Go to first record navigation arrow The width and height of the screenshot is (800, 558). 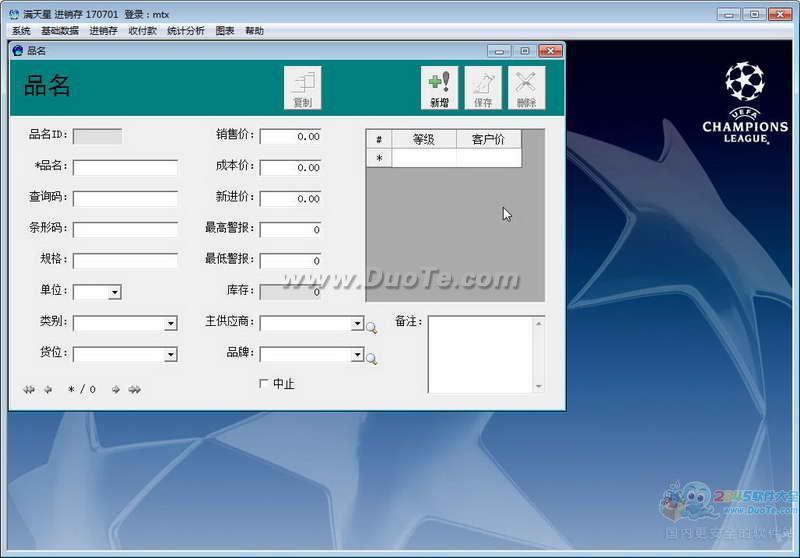29,390
